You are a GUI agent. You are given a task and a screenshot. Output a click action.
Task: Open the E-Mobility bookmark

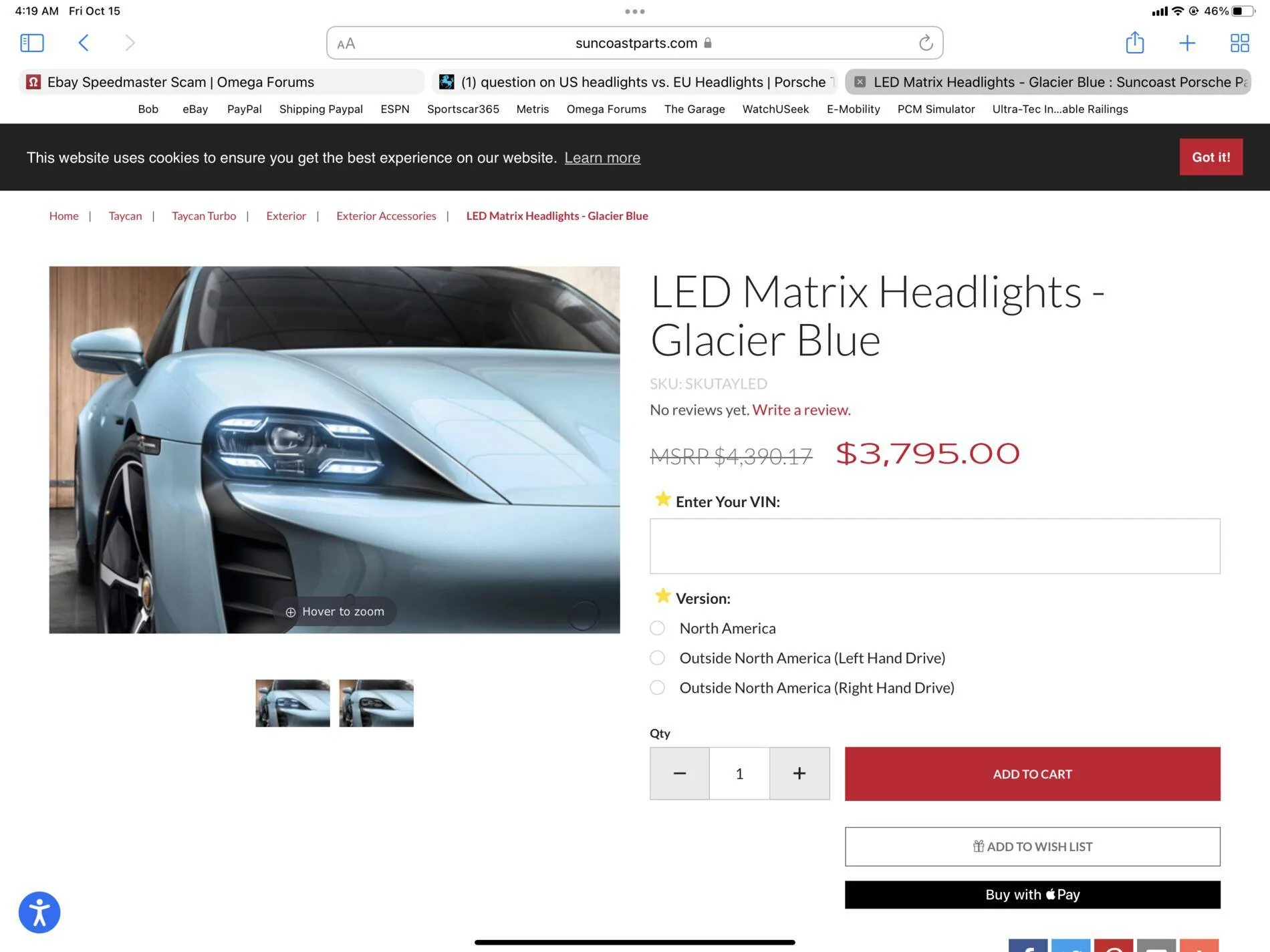pyautogui.click(x=853, y=110)
